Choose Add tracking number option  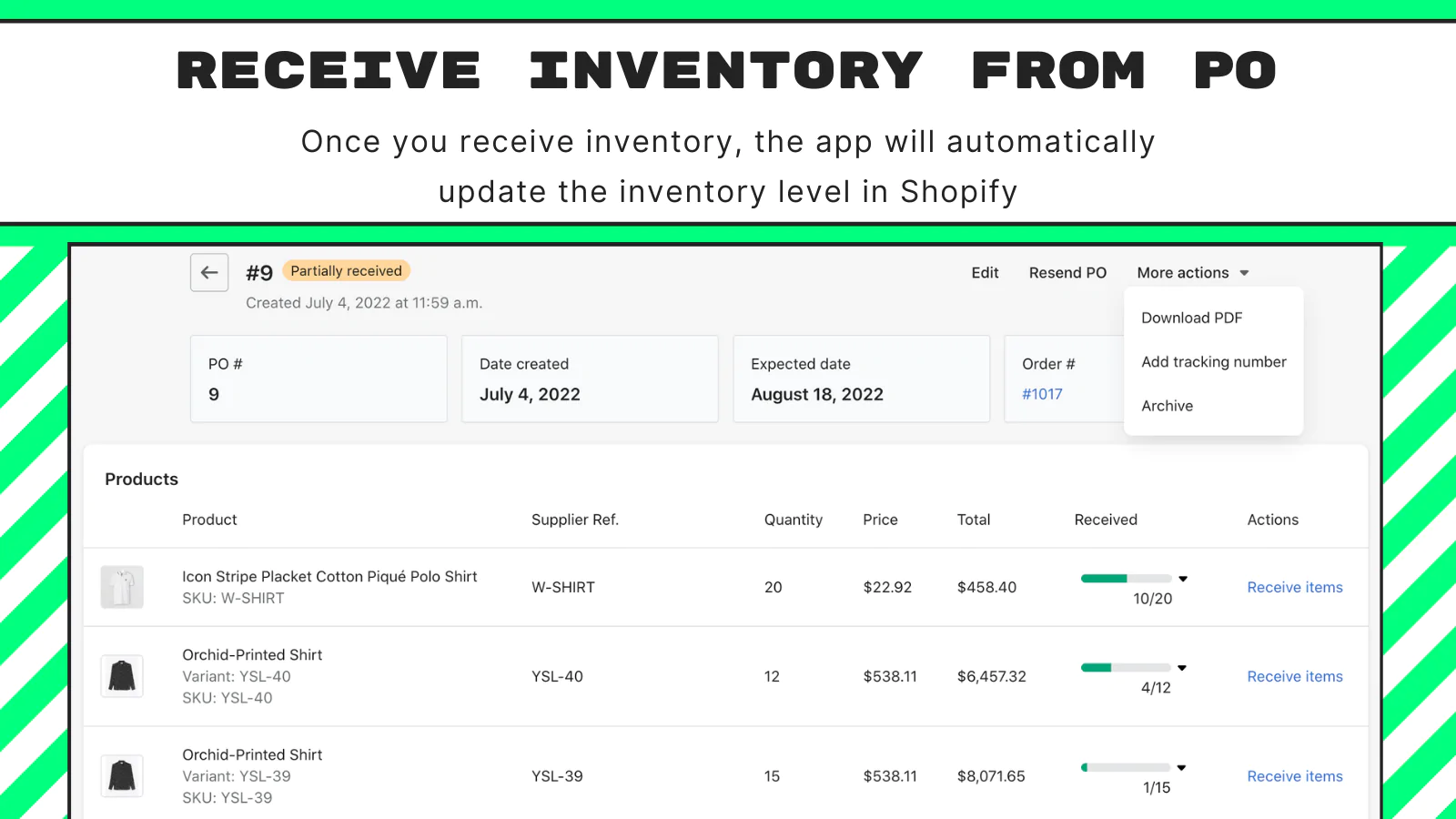point(1213,362)
